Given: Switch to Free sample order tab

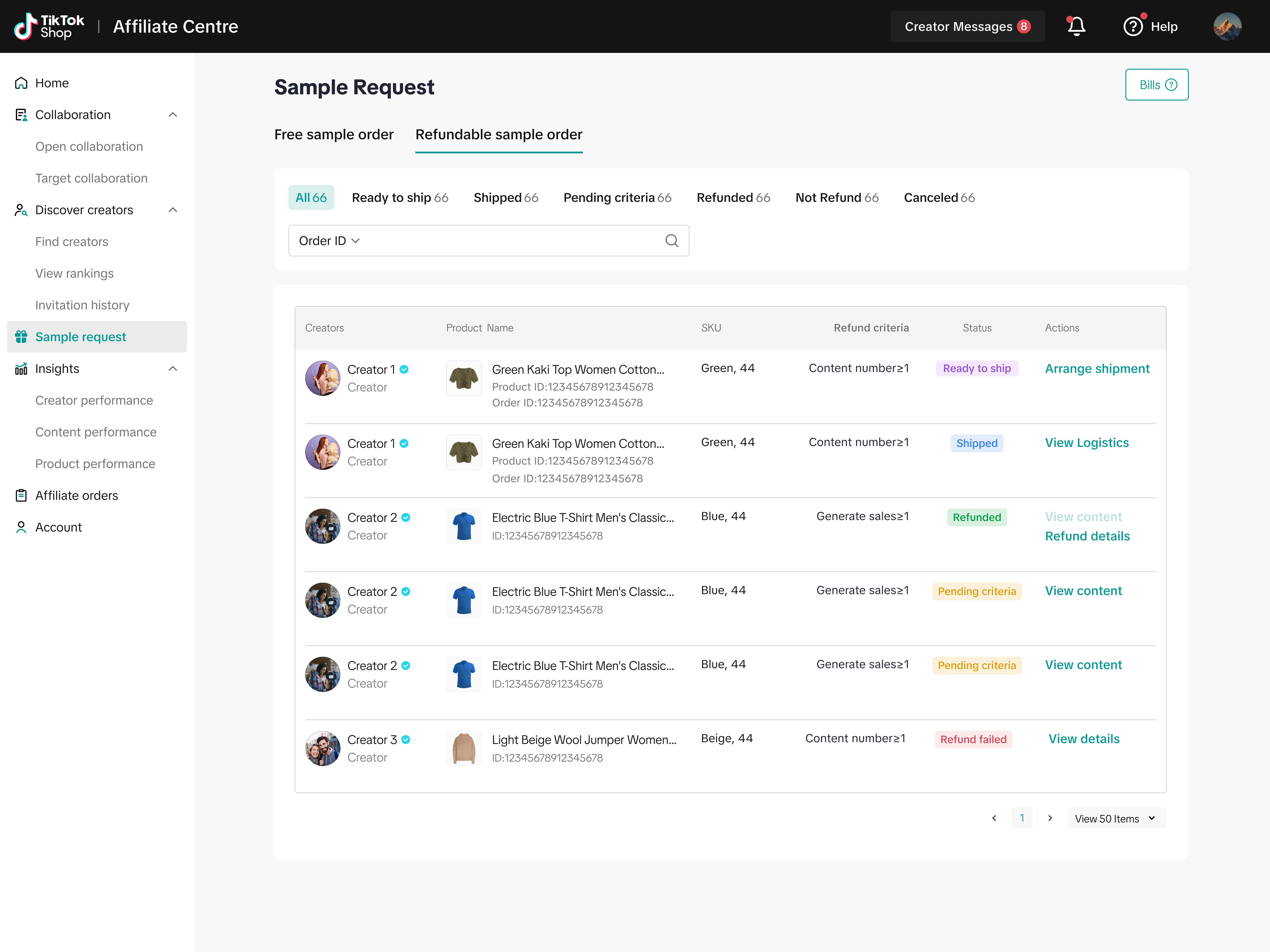Looking at the screenshot, I should pos(334,134).
